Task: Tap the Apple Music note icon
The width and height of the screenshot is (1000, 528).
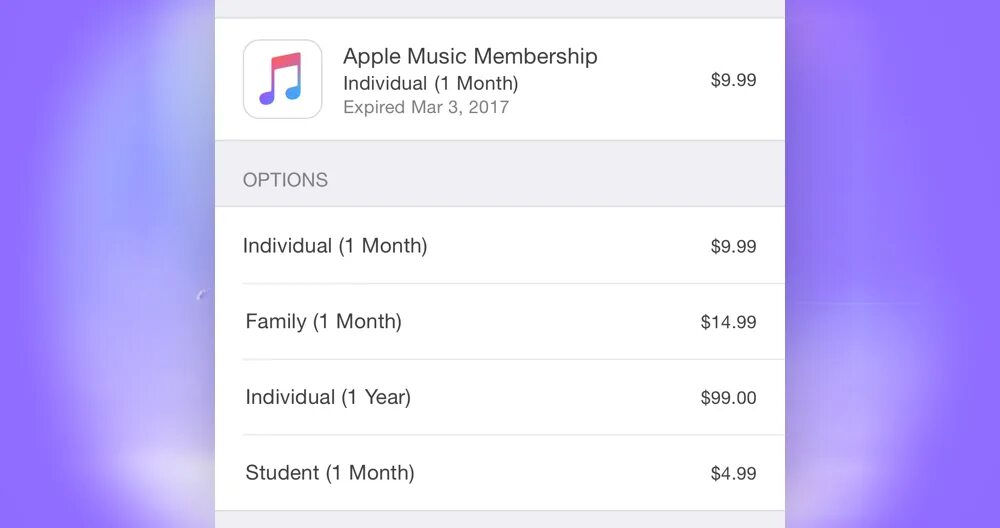Action: [283, 79]
